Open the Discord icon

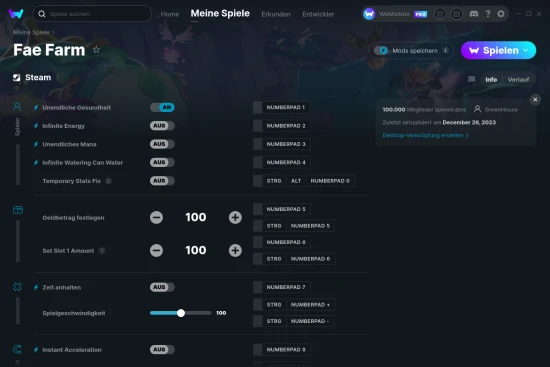click(474, 14)
